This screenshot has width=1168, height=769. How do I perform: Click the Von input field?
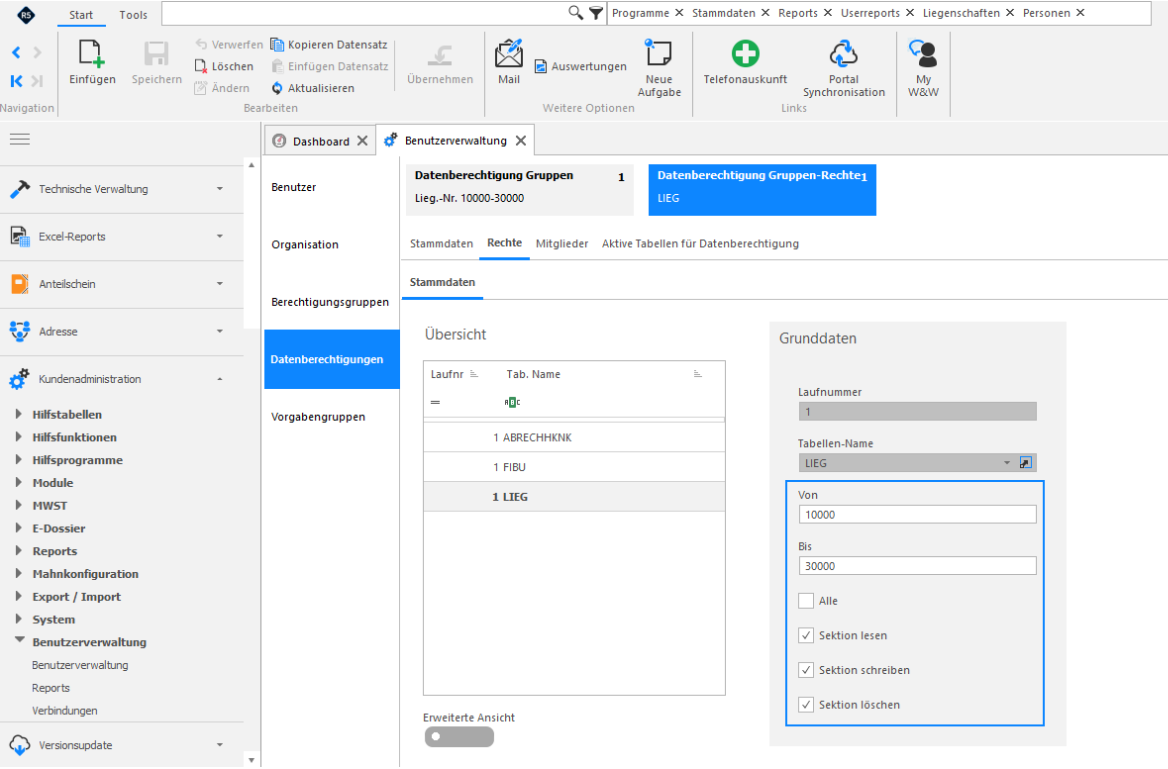917,515
